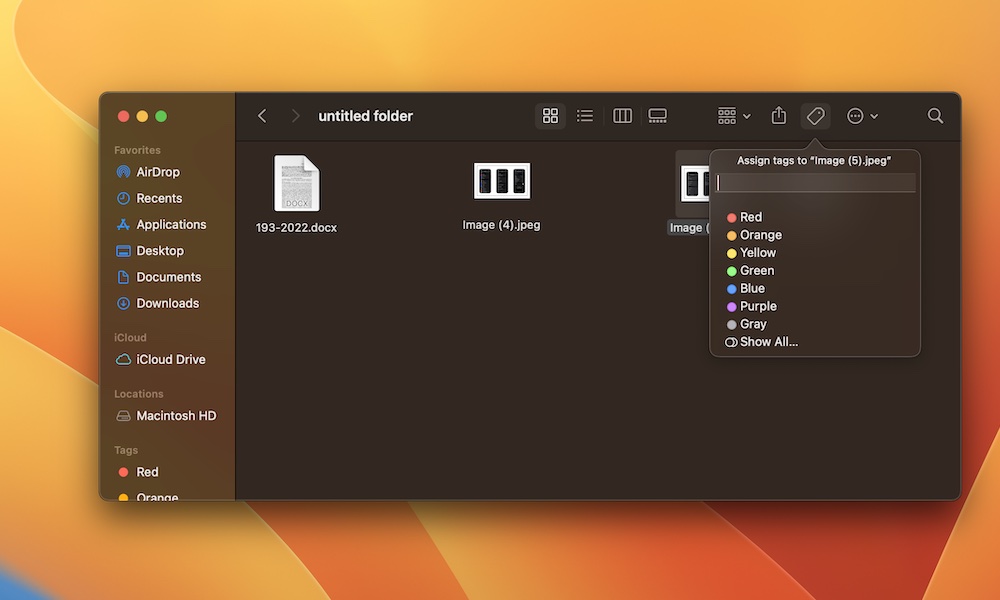Go forward with the right chevron

(x=295, y=116)
